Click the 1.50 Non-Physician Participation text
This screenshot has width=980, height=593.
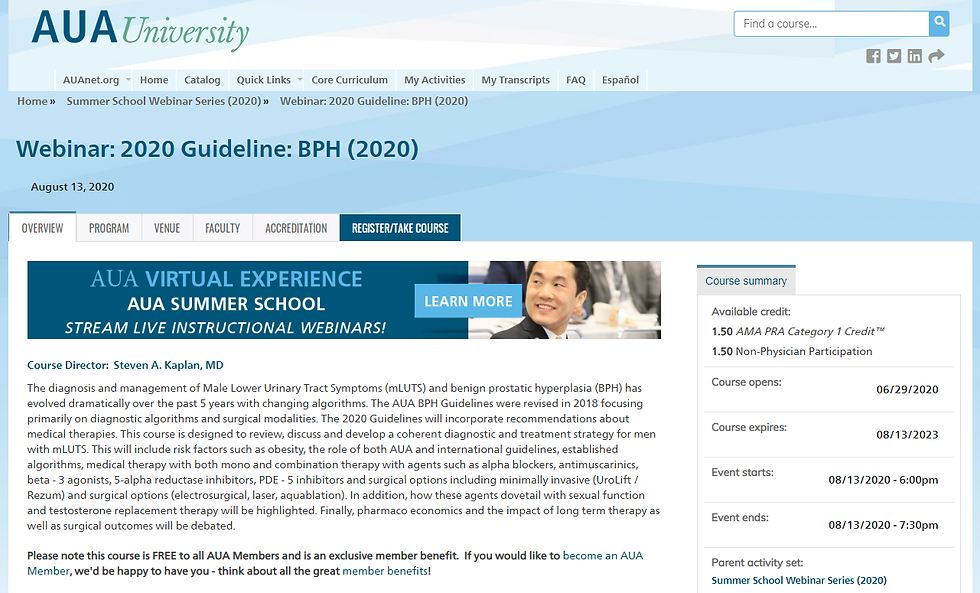coord(792,351)
